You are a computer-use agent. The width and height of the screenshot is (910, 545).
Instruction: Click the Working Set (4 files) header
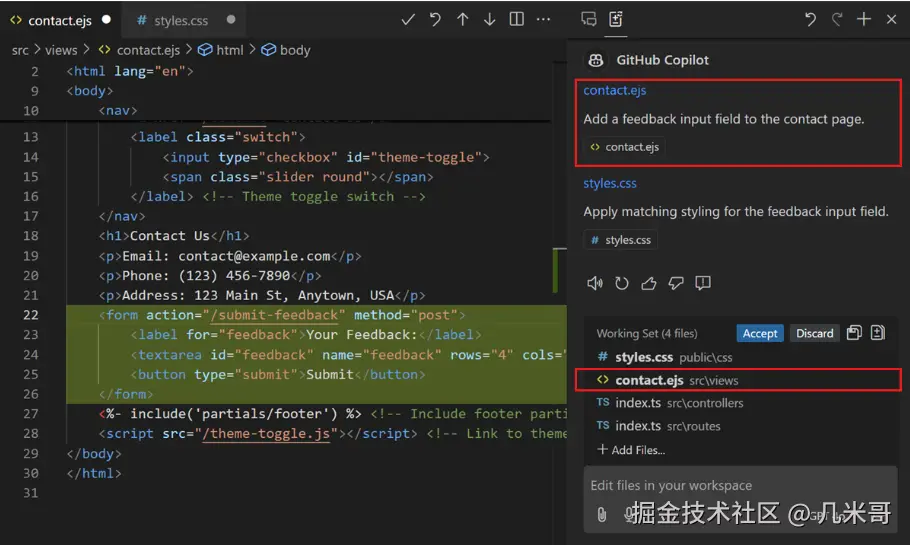pos(647,334)
